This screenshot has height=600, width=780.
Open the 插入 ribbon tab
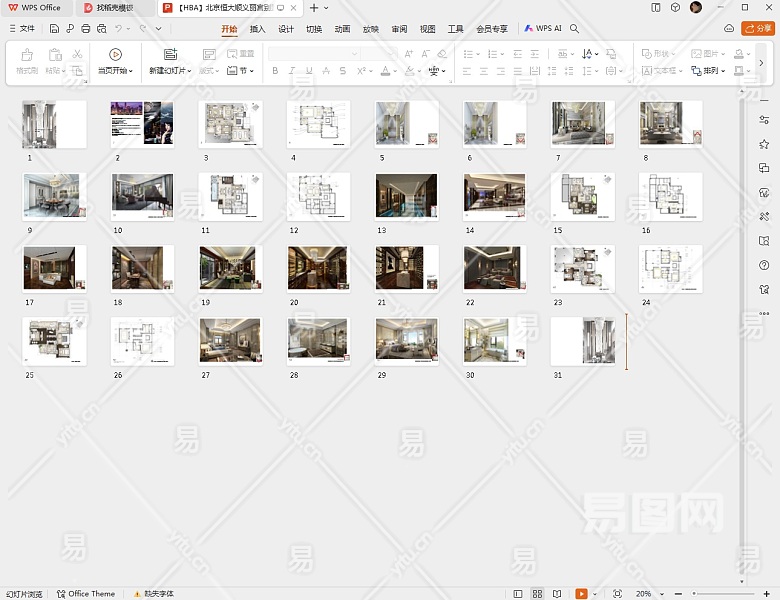click(257, 29)
